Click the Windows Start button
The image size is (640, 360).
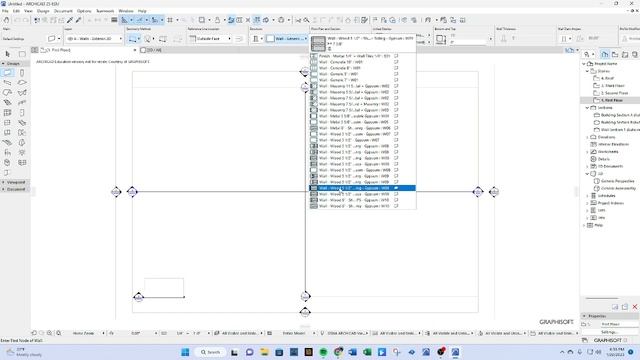coord(185,352)
